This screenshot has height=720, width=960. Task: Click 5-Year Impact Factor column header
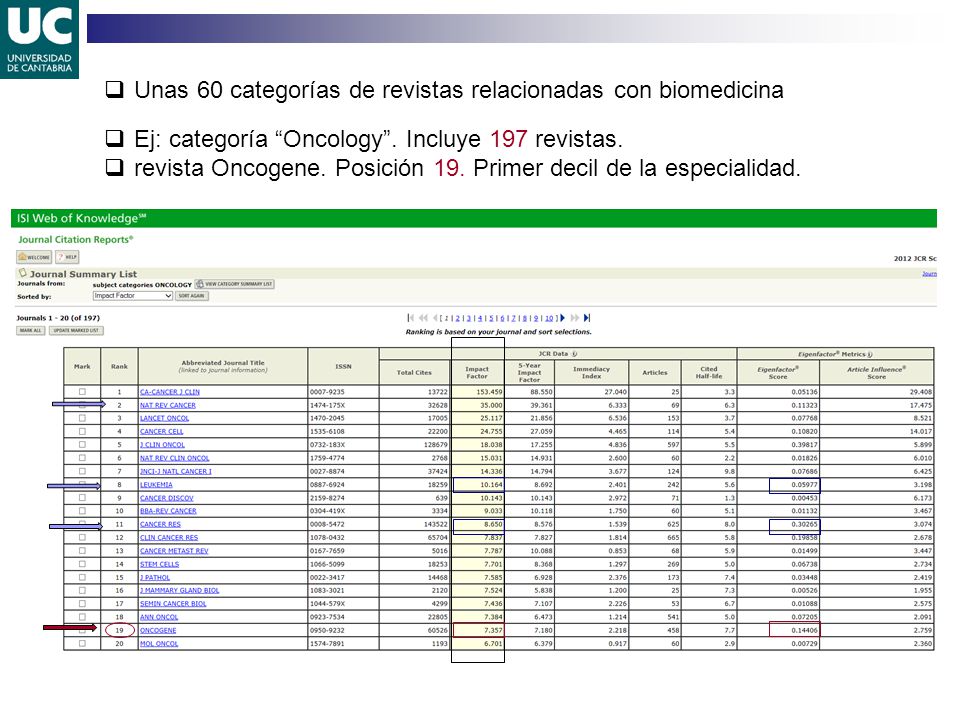tap(530, 372)
